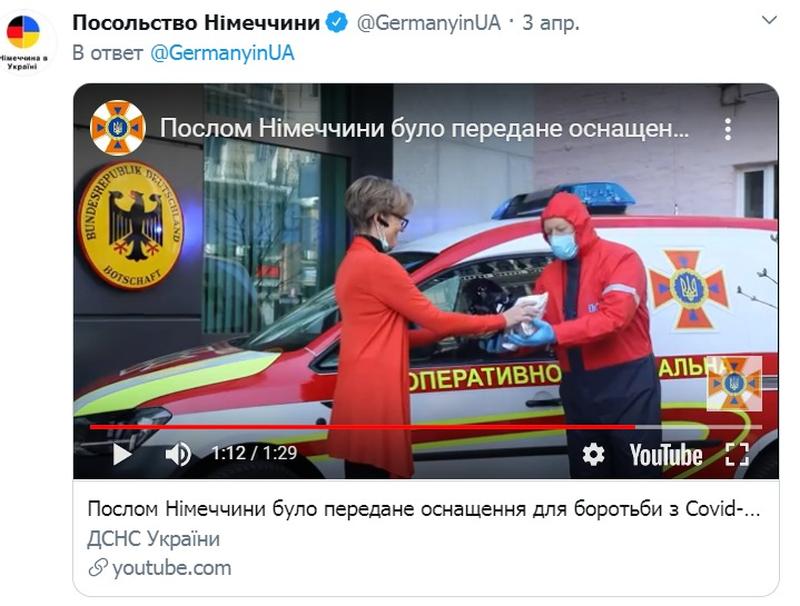Open the Посольство Німеччини profile avatar

click(x=23, y=42)
